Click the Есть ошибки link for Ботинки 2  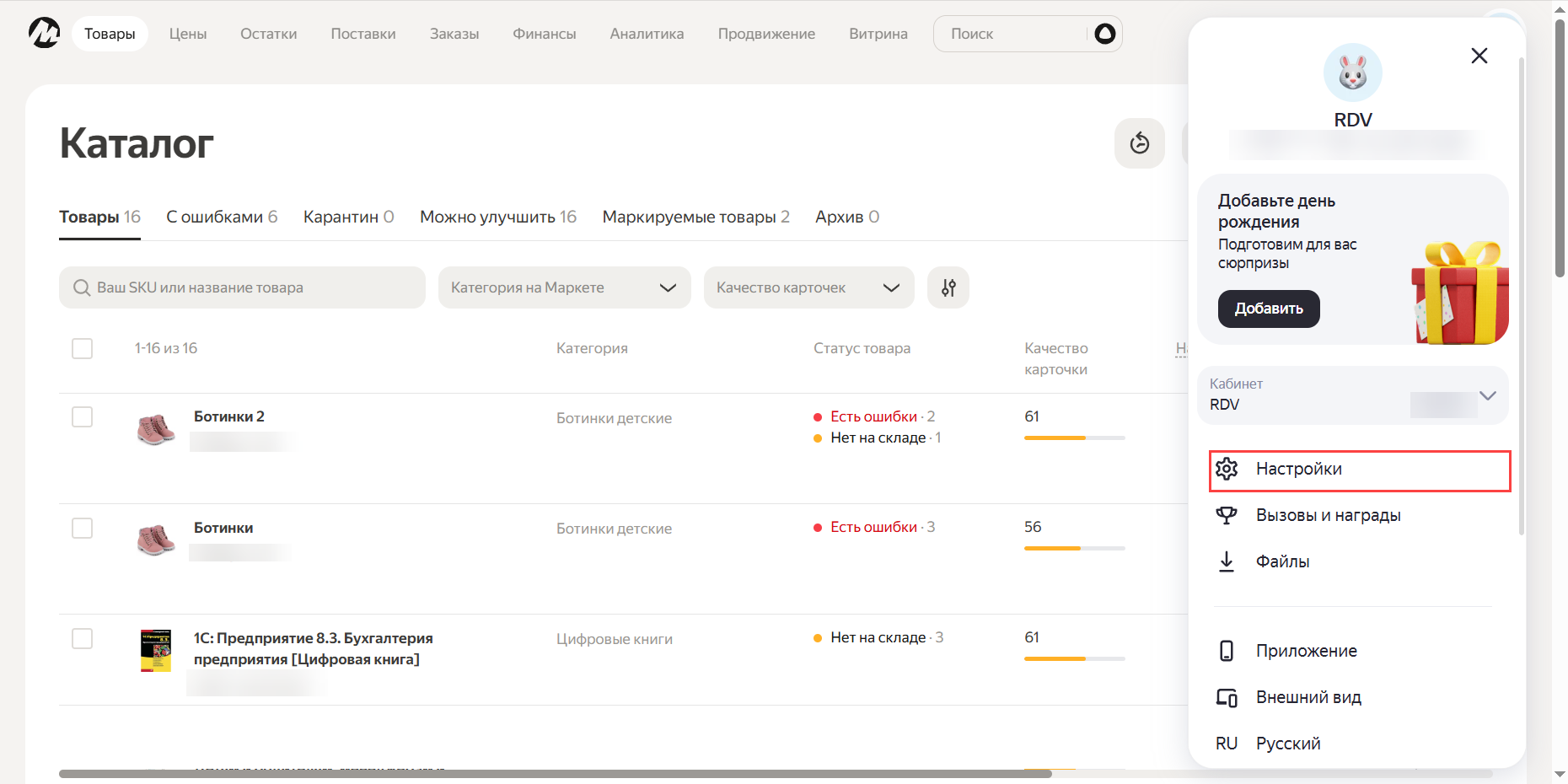pos(873,416)
